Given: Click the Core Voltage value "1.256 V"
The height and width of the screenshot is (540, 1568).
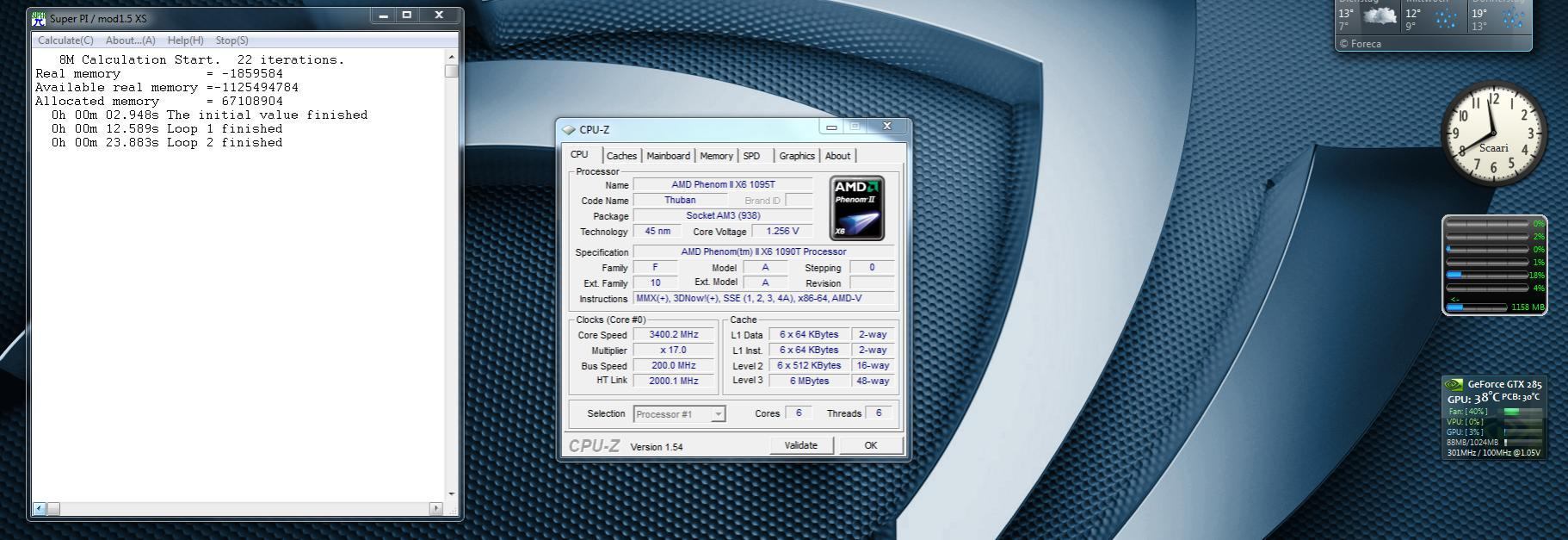Looking at the screenshot, I should pyautogui.click(x=782, y=231).
